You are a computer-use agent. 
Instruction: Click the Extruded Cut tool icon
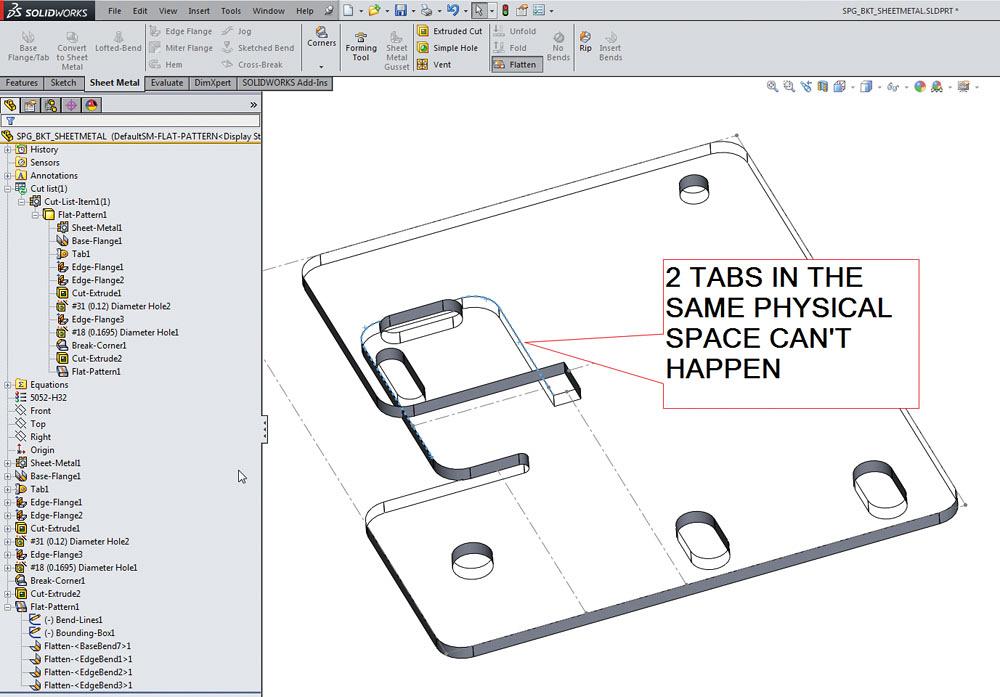424,31
